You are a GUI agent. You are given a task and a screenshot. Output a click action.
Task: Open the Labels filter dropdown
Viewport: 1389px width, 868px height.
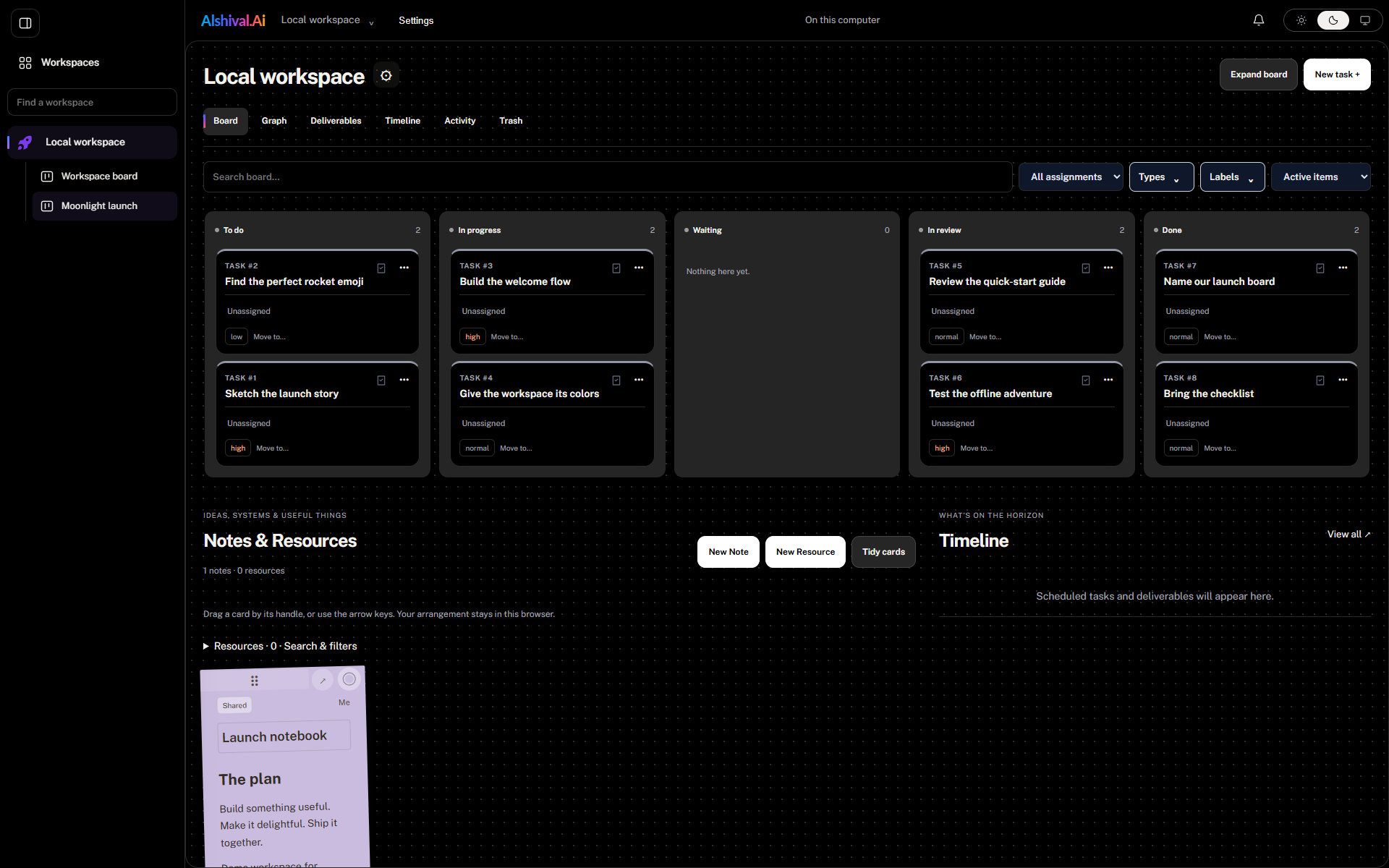click(1232, 177)
